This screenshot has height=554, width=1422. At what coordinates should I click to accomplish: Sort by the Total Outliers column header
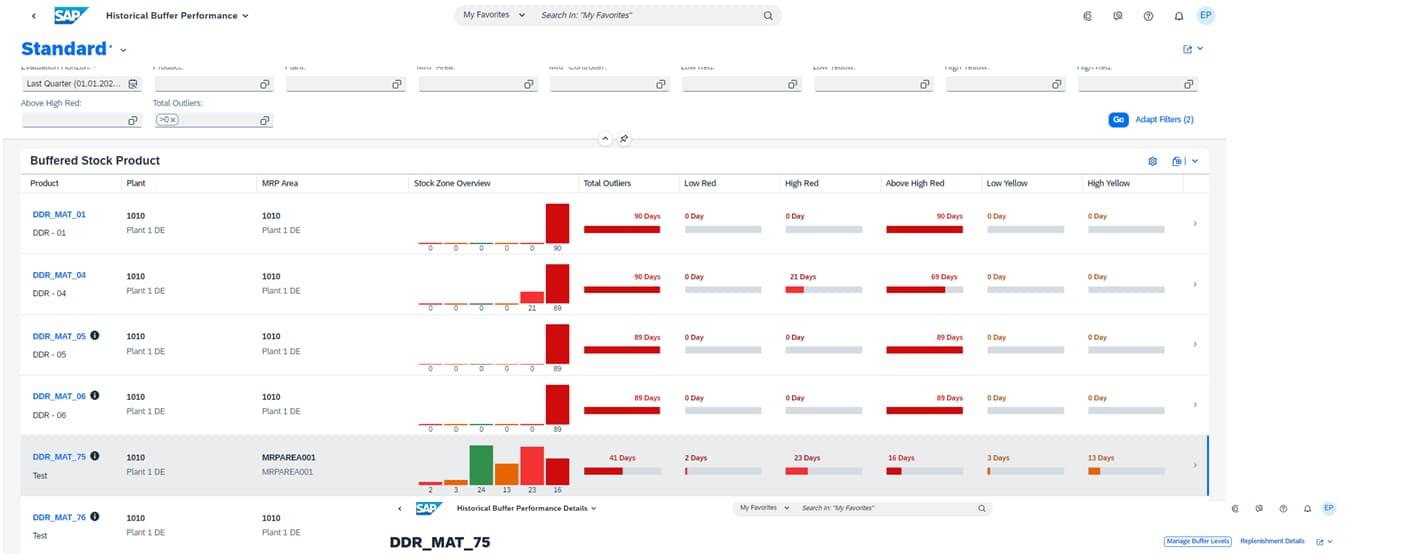click(608, 183)
